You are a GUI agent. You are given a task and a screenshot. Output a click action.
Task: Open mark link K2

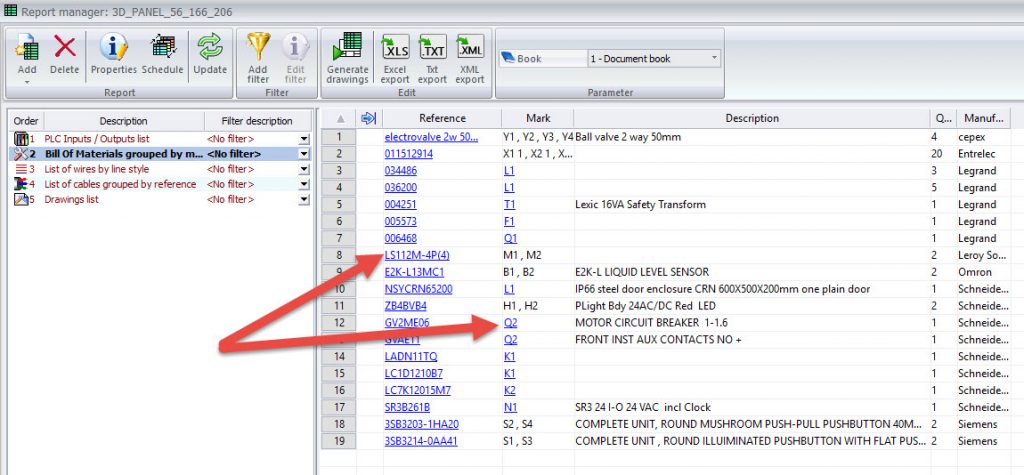click(x=510, y=390)
